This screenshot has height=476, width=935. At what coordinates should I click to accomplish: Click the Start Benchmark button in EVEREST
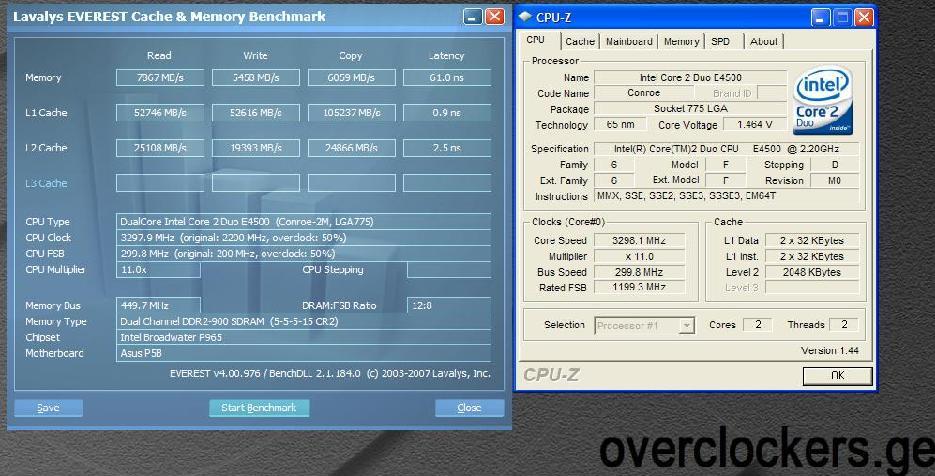[259, 407]
